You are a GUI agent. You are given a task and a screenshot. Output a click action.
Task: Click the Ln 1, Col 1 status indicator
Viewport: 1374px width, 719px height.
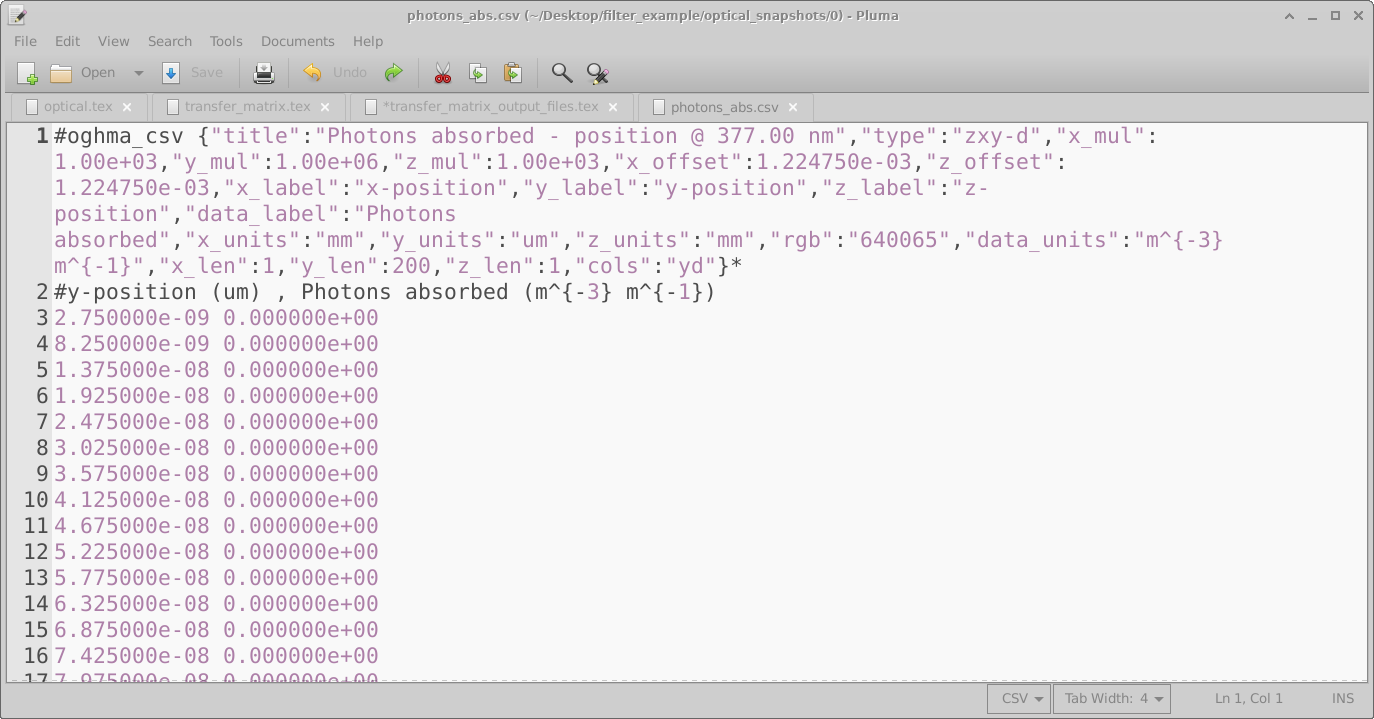1247,698
